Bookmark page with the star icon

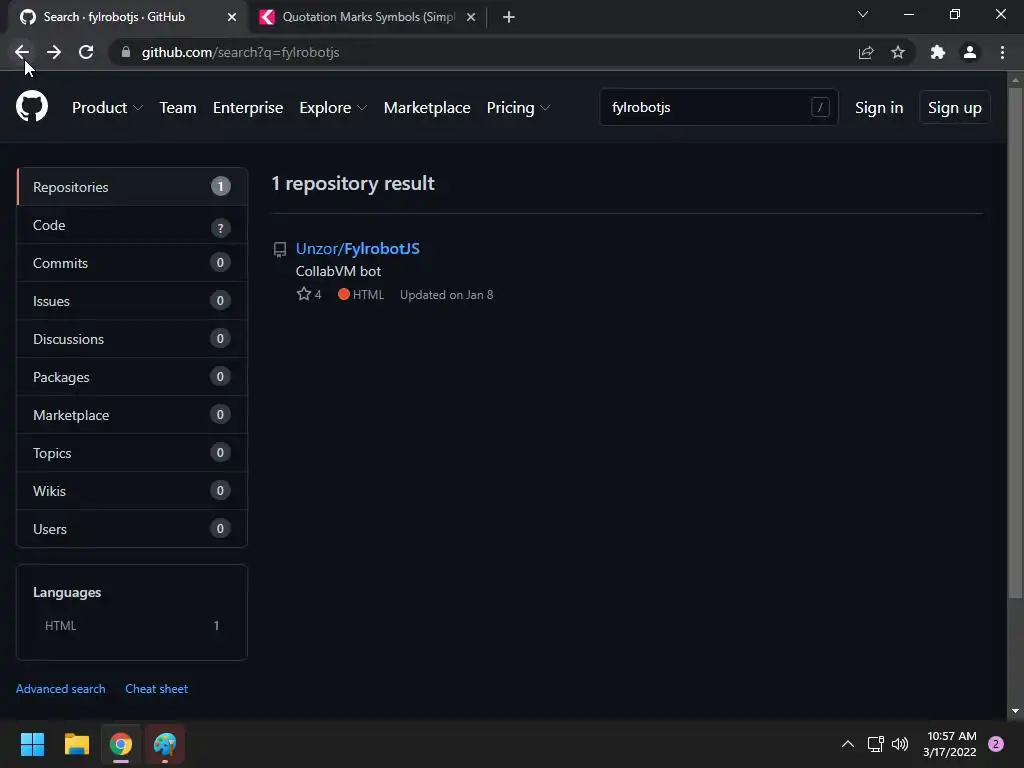click(898, 52)
